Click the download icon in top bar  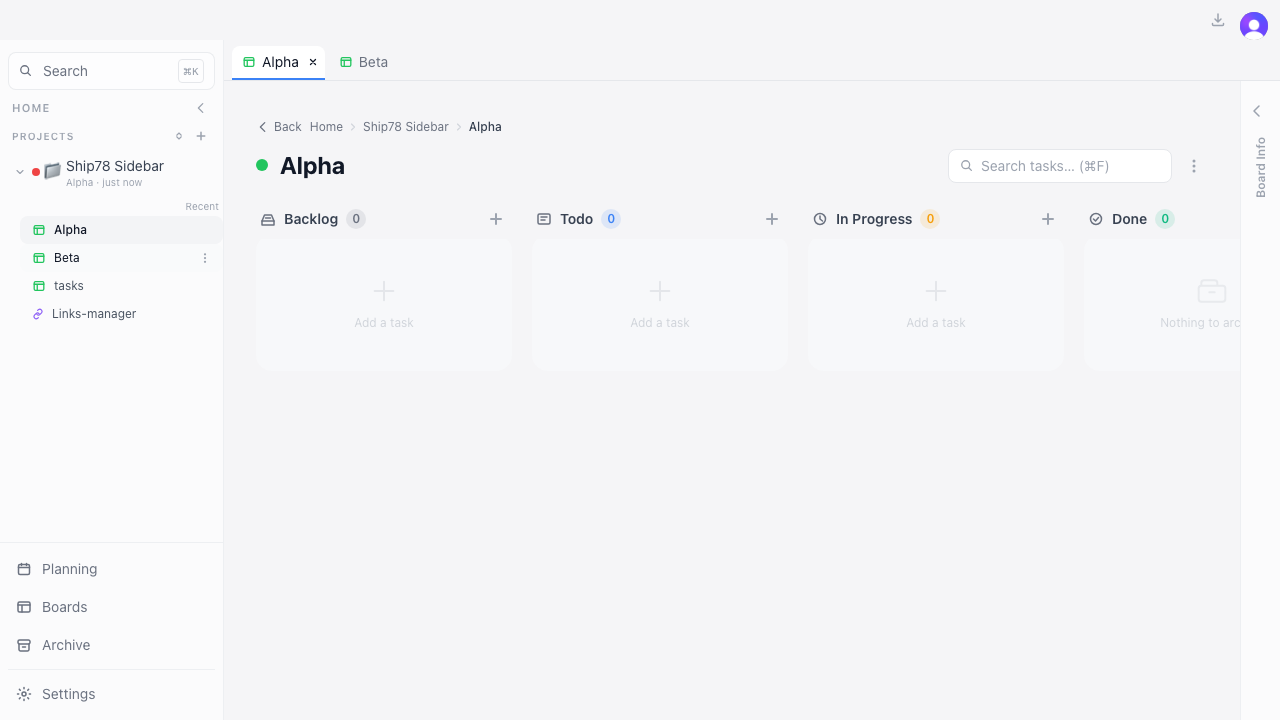tap(1218, 20)
